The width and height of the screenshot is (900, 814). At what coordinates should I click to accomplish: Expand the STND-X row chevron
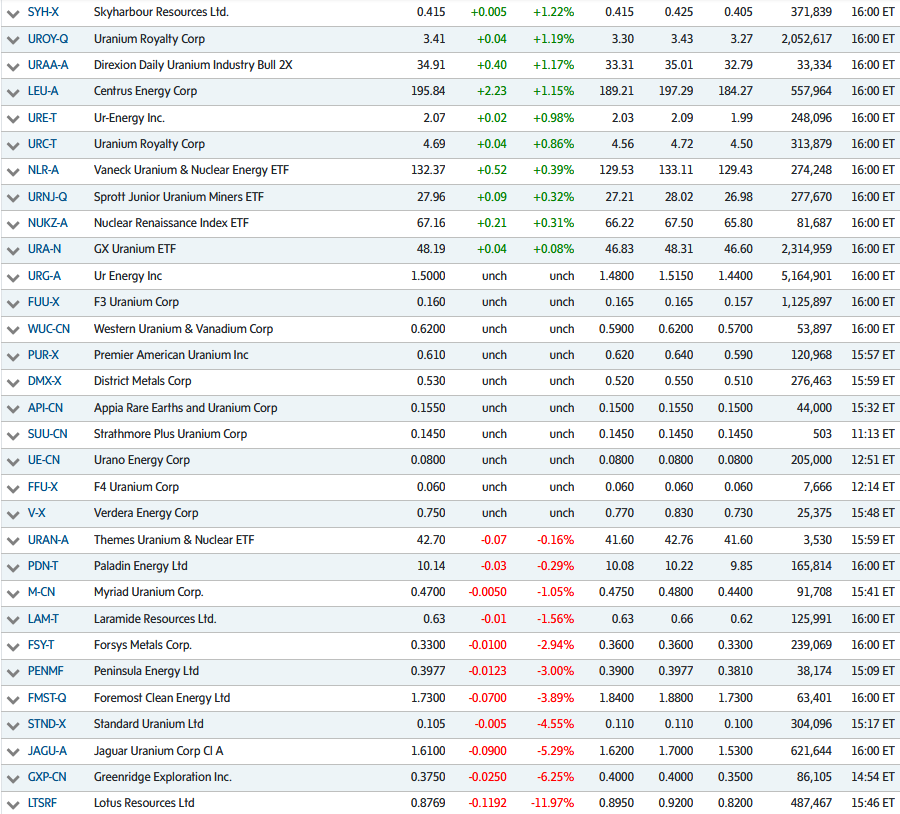pyautogui.click(x=13, y=724)
